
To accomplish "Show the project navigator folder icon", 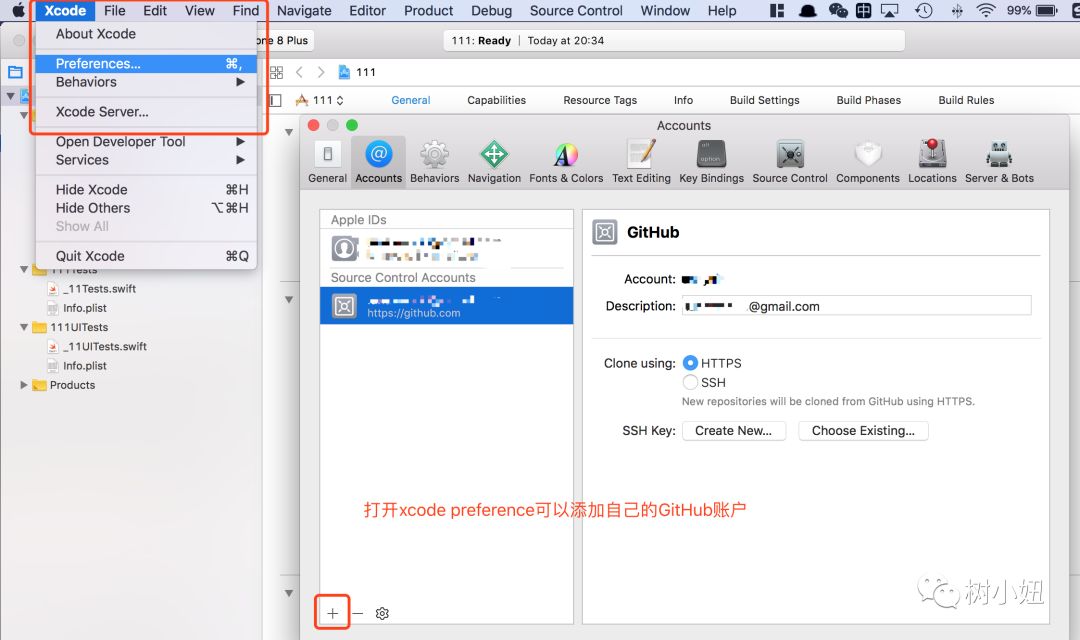I will pyautogui.click(x=15, y=72).
